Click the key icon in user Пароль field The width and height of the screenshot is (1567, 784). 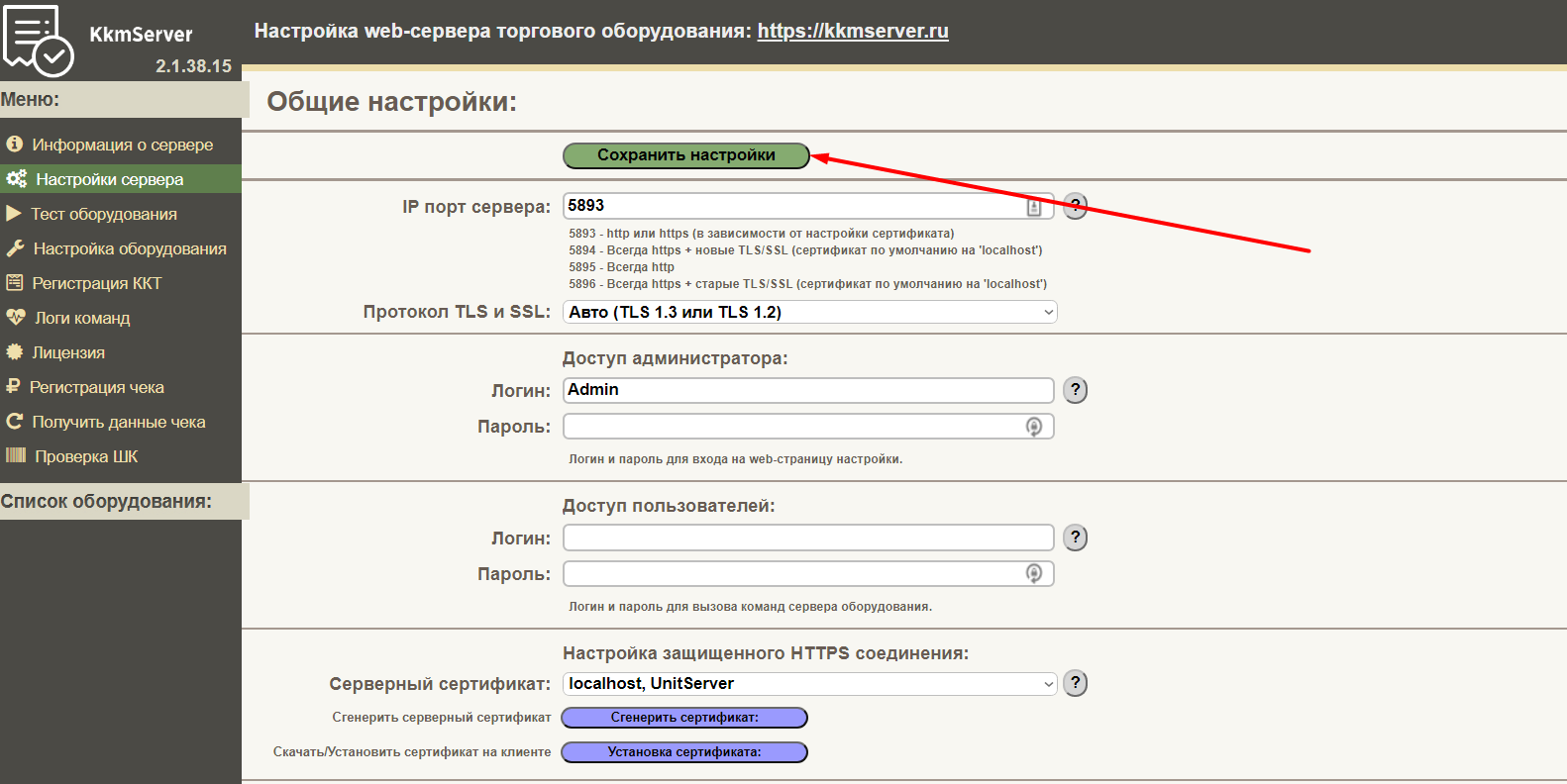point(1034,574)
